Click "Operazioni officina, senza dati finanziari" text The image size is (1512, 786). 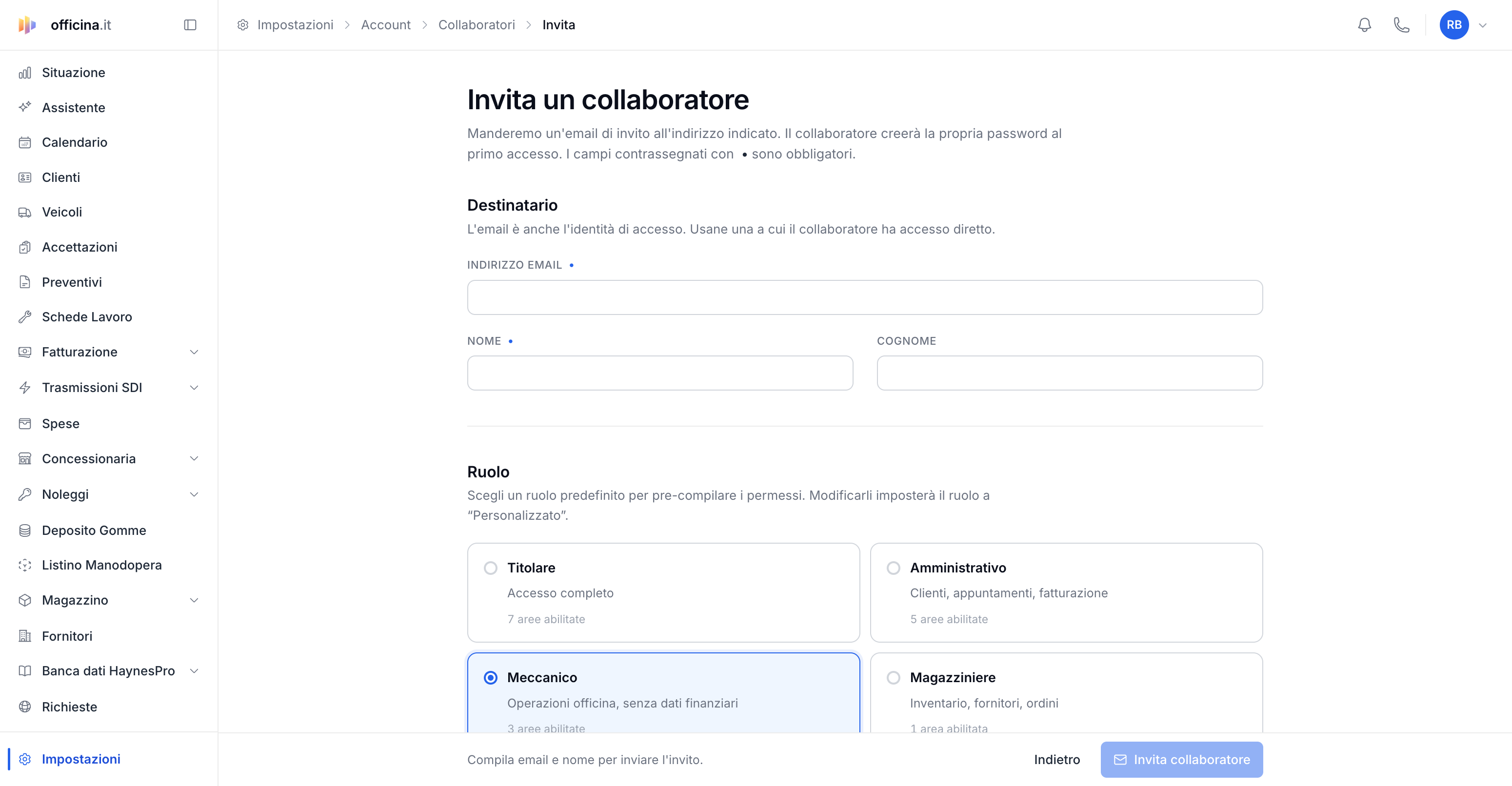(x=622, y=703)
